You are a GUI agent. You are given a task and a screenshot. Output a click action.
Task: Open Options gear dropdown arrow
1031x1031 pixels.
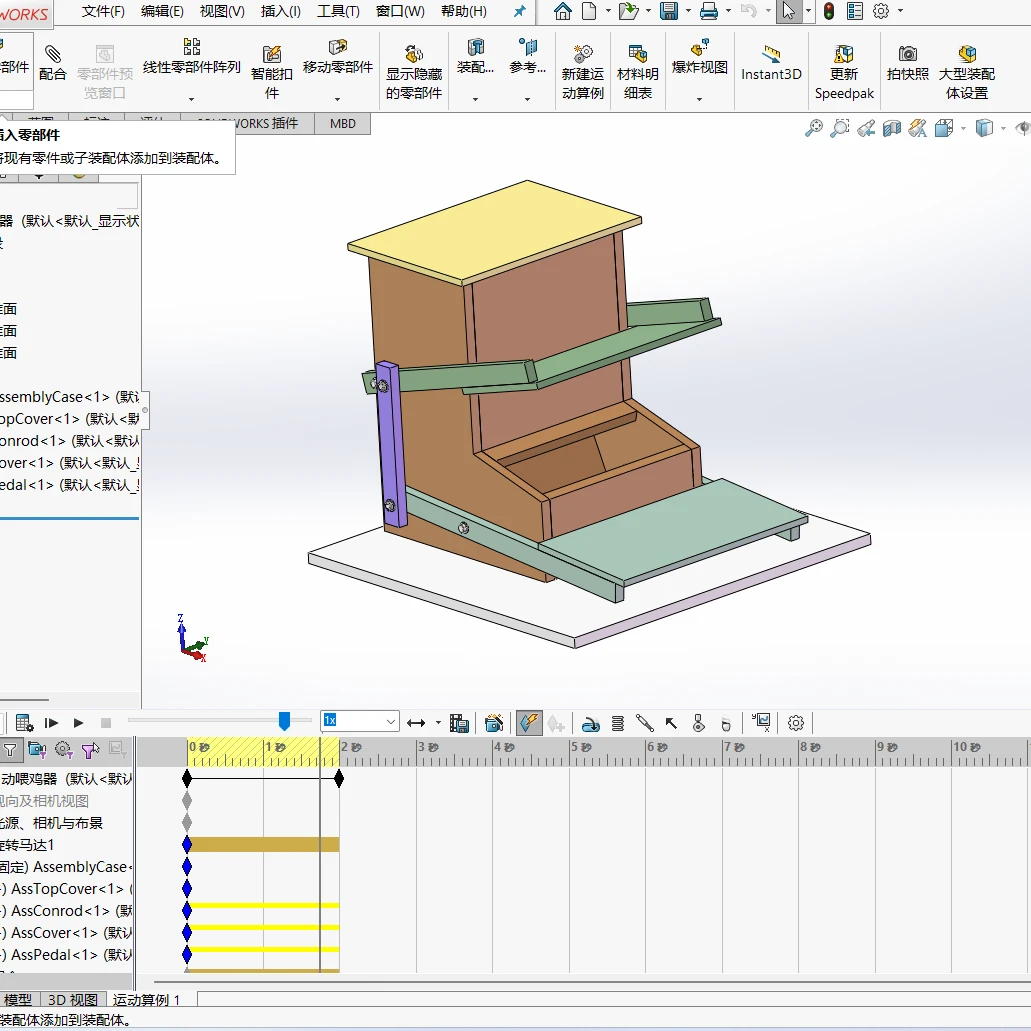pyautogui.click(x=900, y=11)
